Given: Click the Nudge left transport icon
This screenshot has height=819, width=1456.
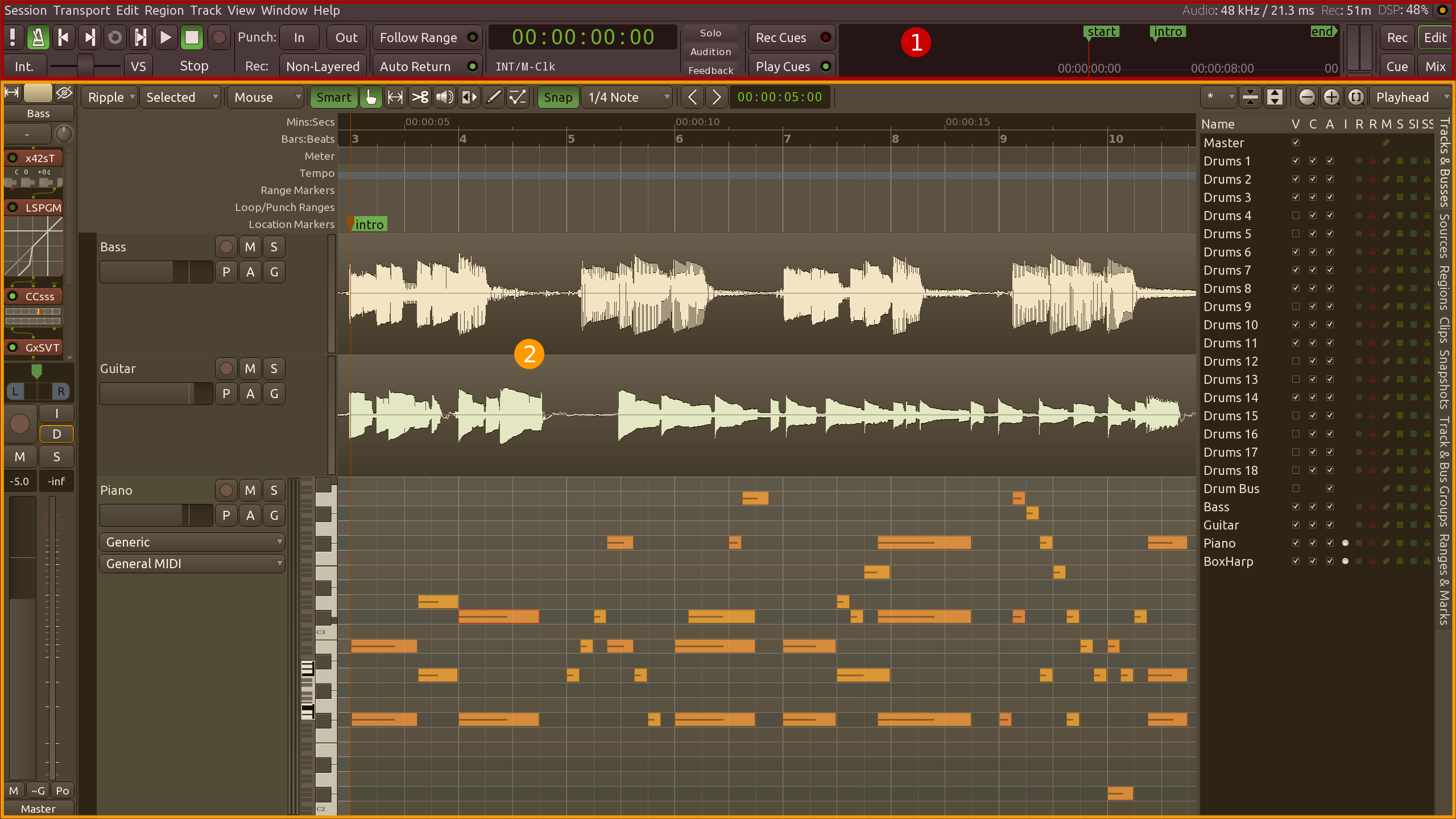Looking at the screenshot, I should tap(692, 97).
